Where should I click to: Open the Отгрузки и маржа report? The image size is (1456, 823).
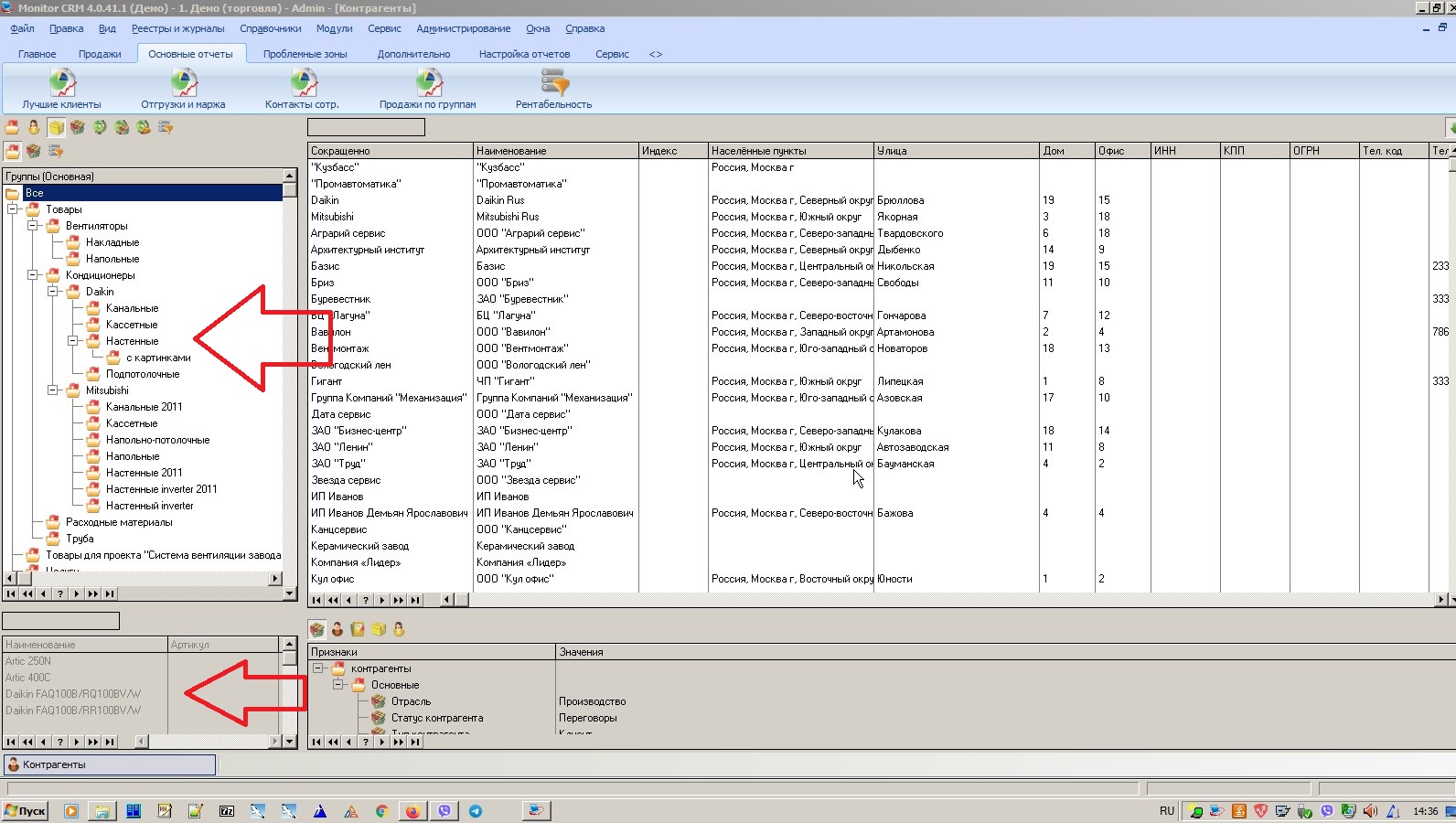point(183,89)
